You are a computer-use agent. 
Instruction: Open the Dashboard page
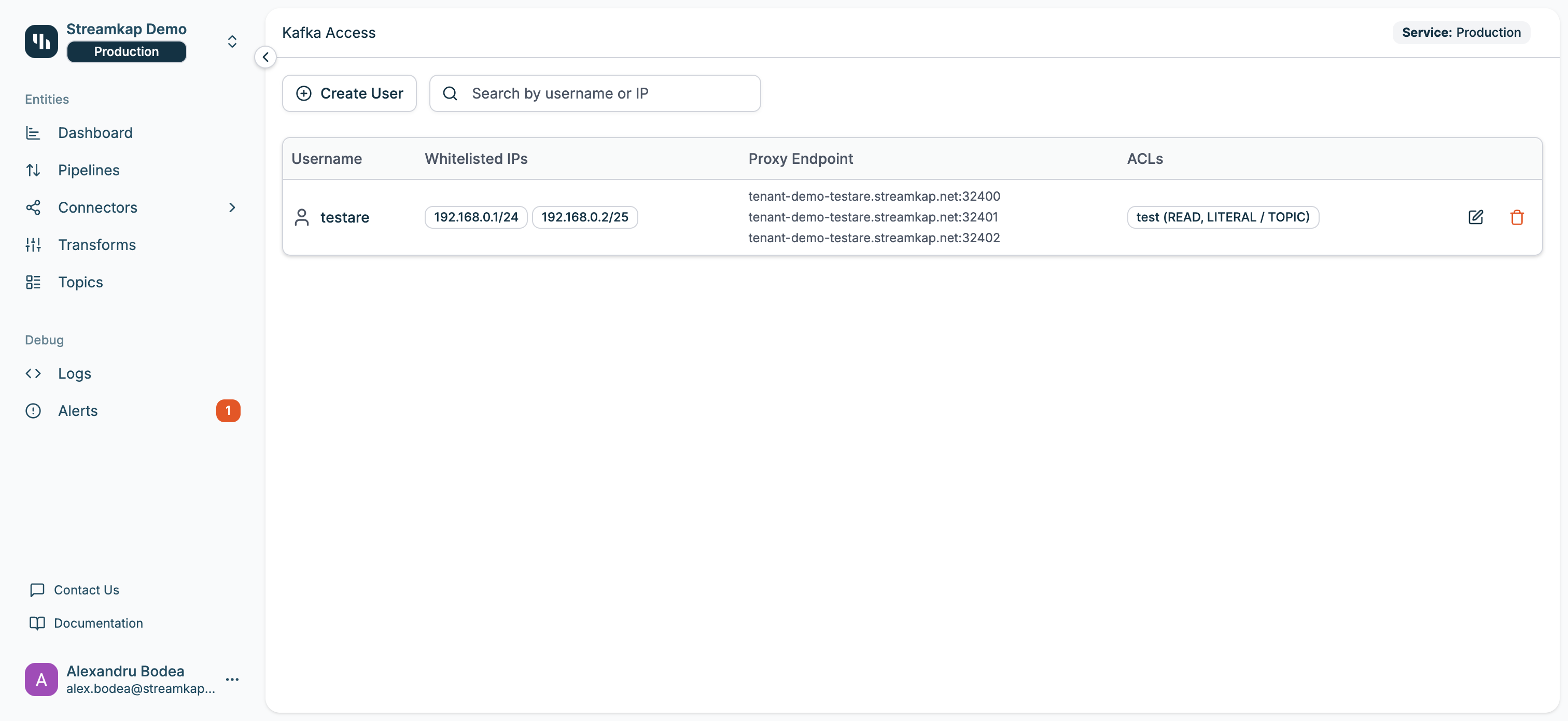(x=95, y=133)
